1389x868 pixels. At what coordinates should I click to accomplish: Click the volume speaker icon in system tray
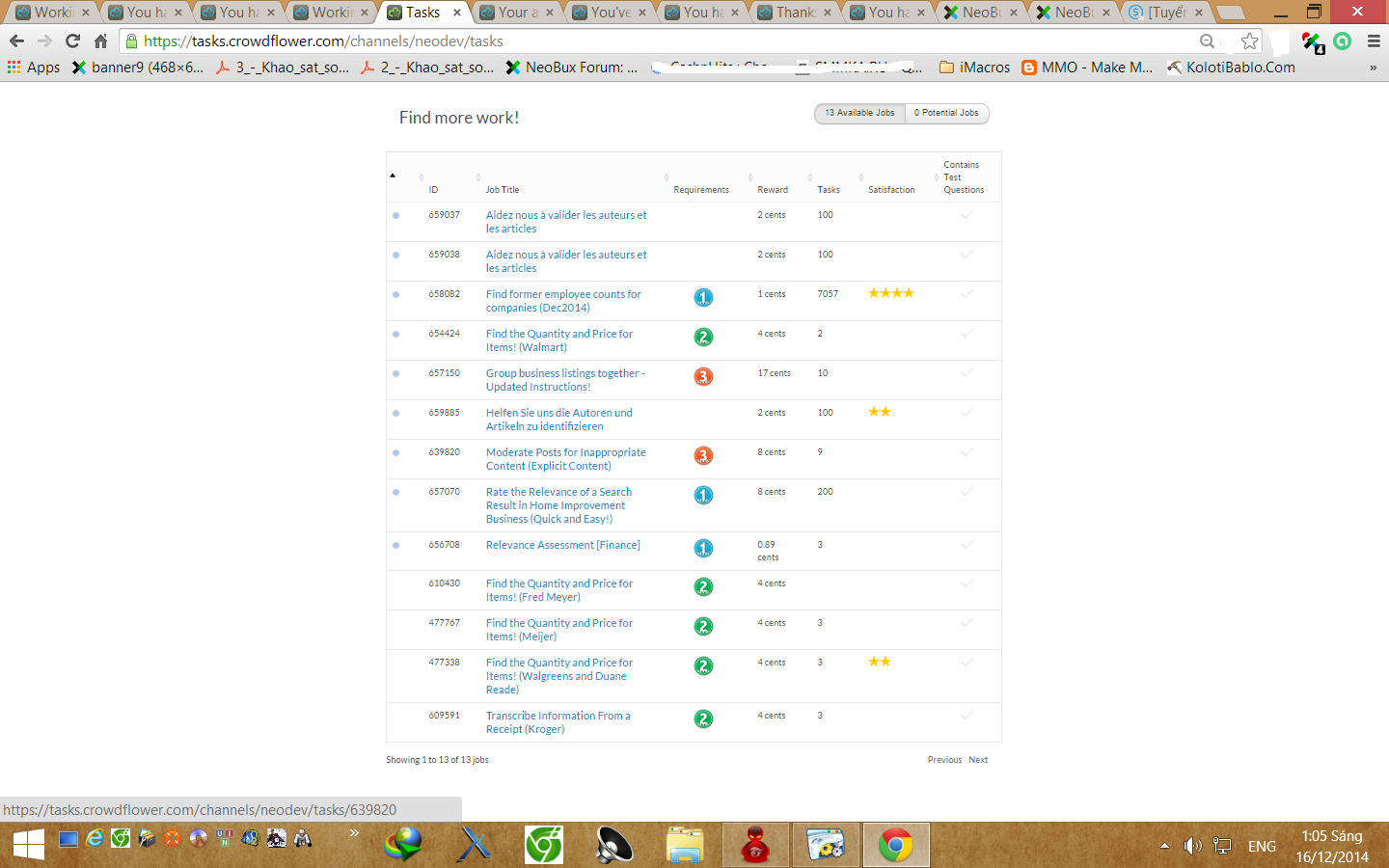(1193, 846)
